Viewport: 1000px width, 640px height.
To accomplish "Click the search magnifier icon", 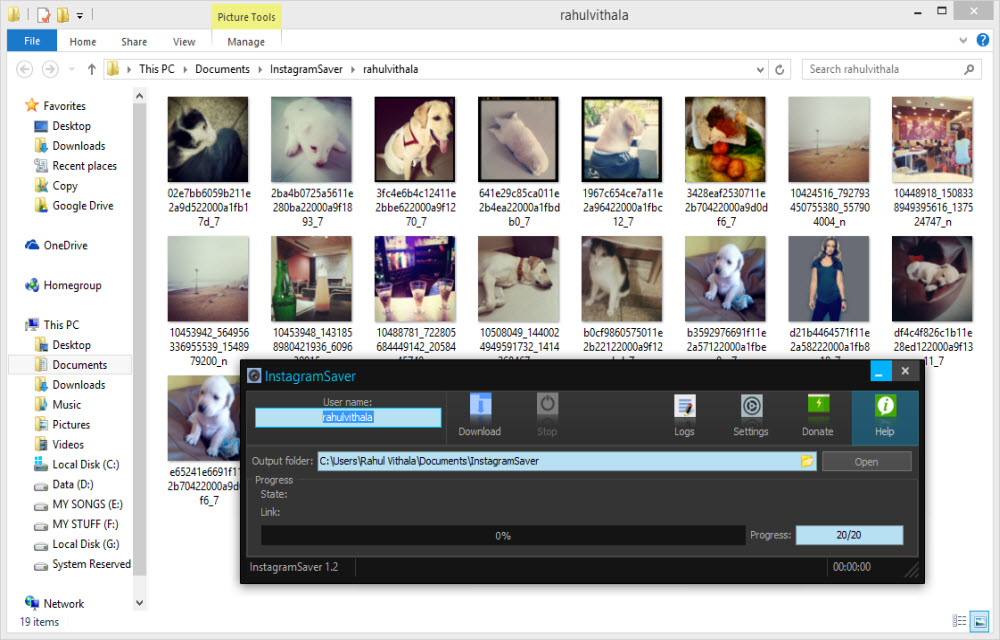I will [969, 69].
